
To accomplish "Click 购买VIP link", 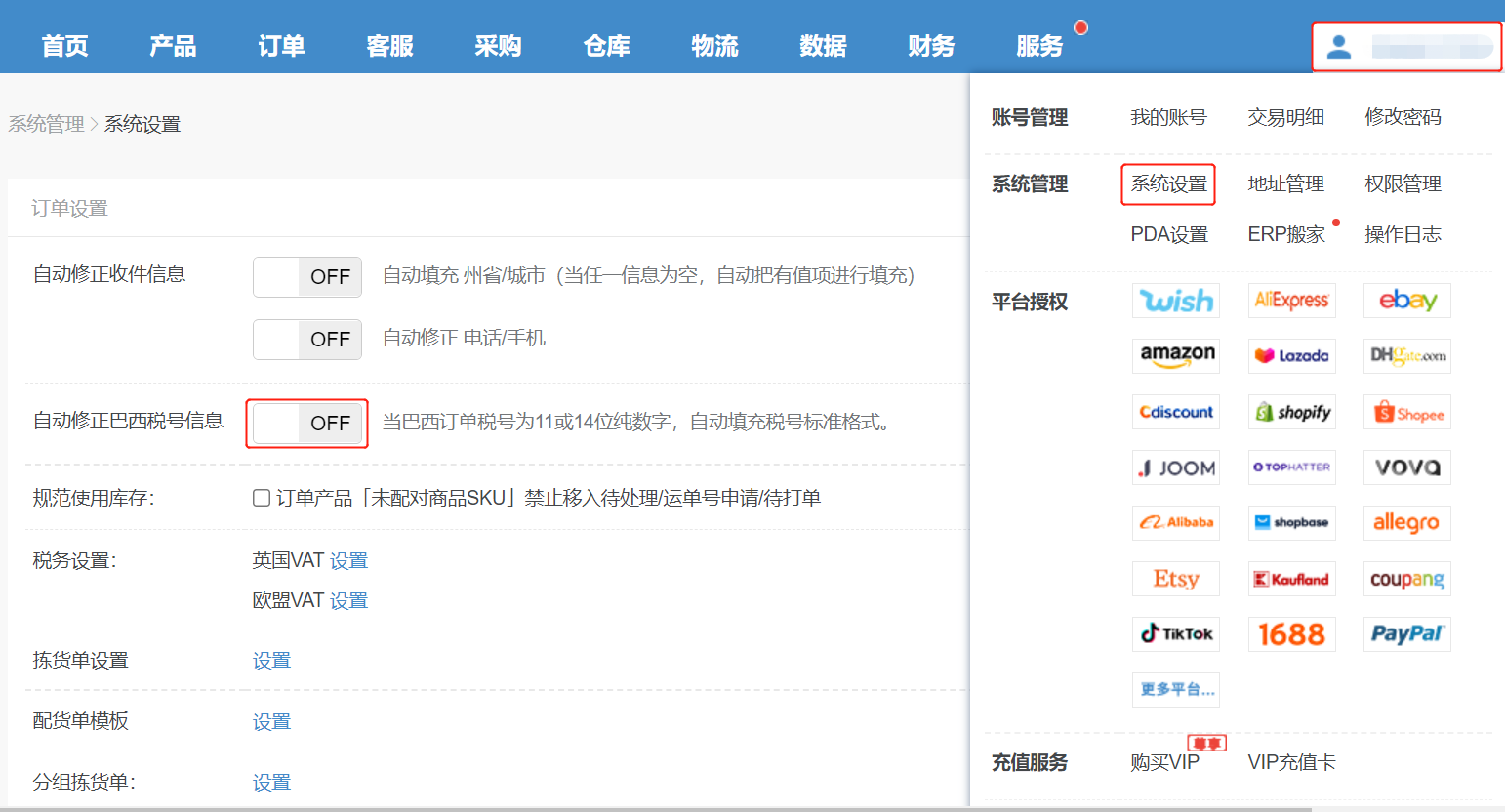I will pos(1164,762).
